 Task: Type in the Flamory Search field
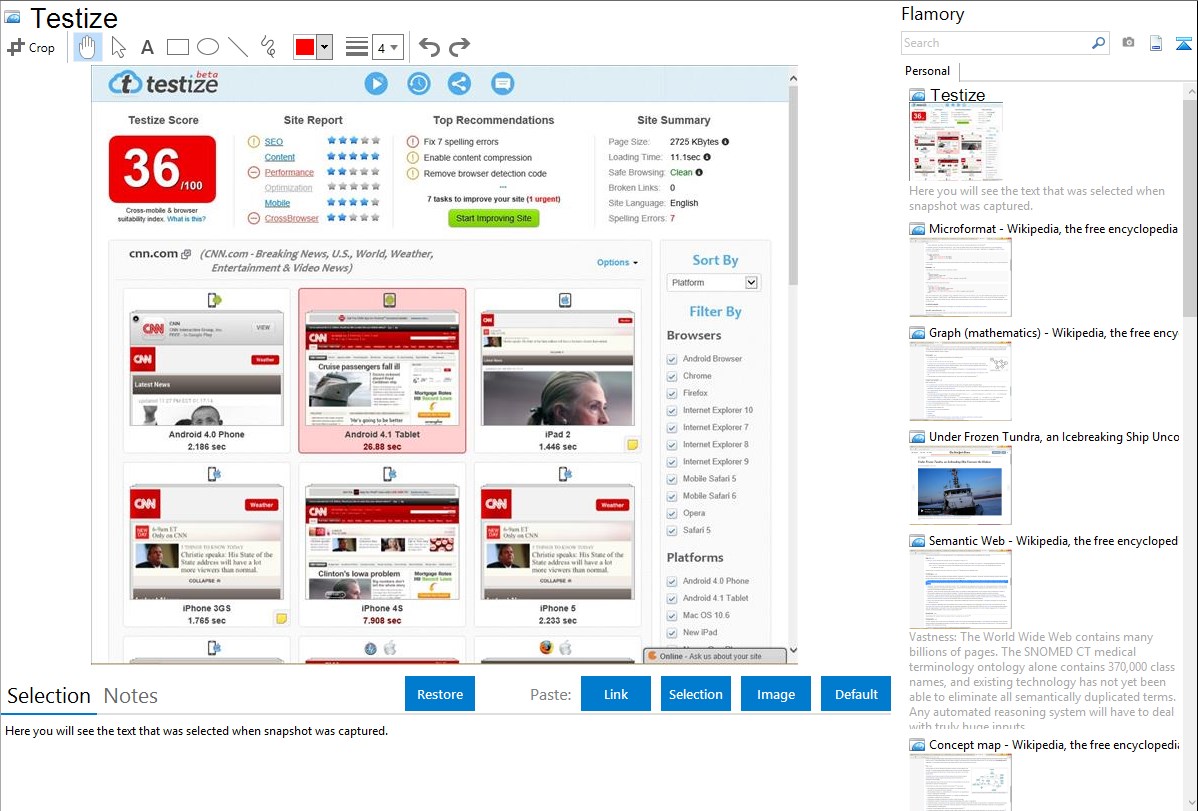(995, 43)
